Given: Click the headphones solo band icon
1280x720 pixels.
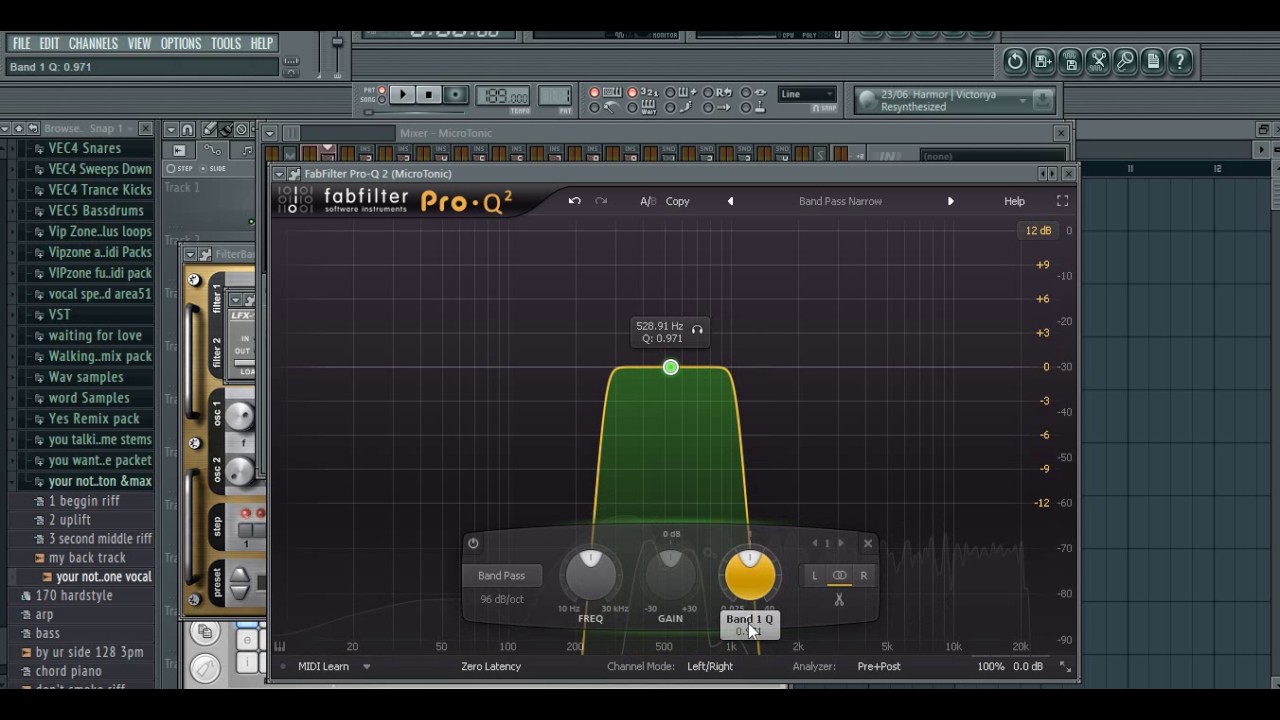Looking at the screenshot, I should (697, 329).
